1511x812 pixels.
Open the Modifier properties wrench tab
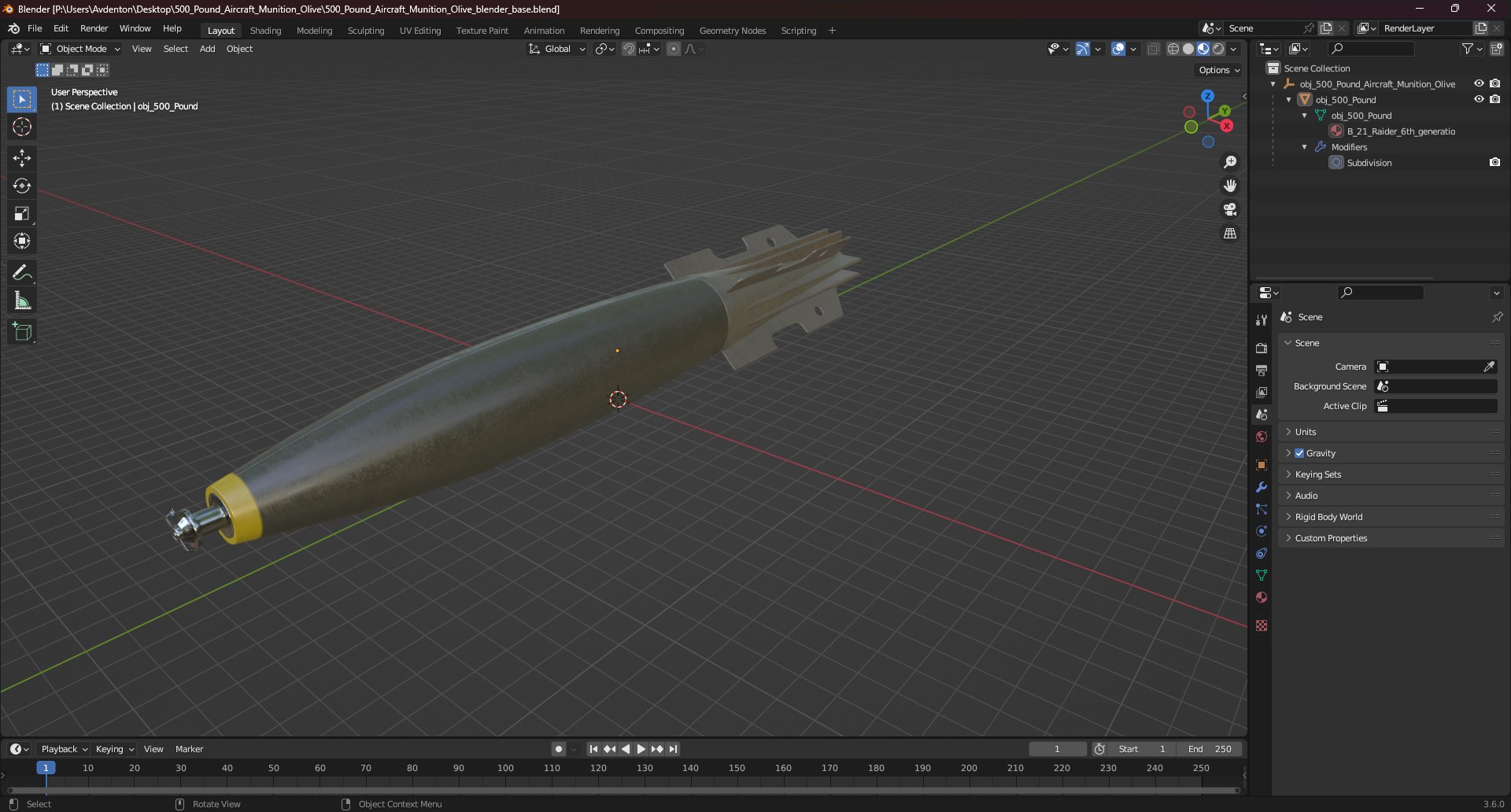pyautogui.click(x=1262, y=487)
